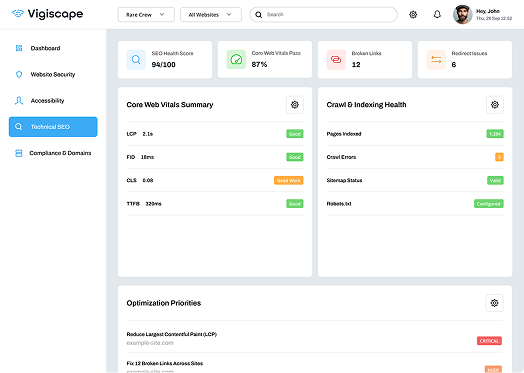This screenshot has width=524, height=373.
Task: Click the Crawl & Indexing Health heading
Action: (x=366, y=105)
